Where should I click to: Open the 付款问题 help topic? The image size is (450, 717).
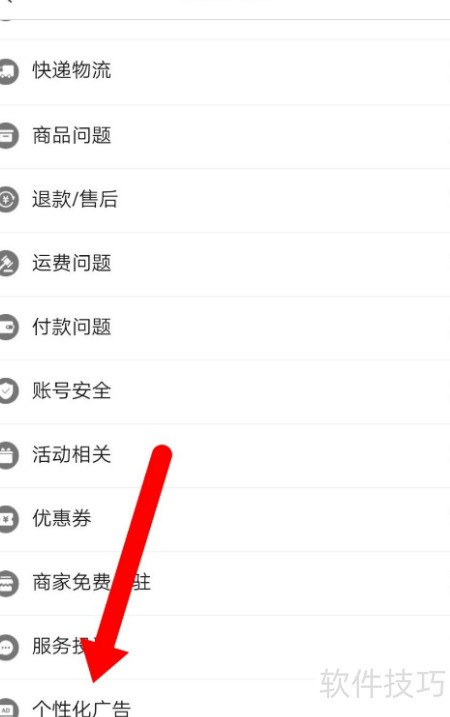[x=225, y=328]
